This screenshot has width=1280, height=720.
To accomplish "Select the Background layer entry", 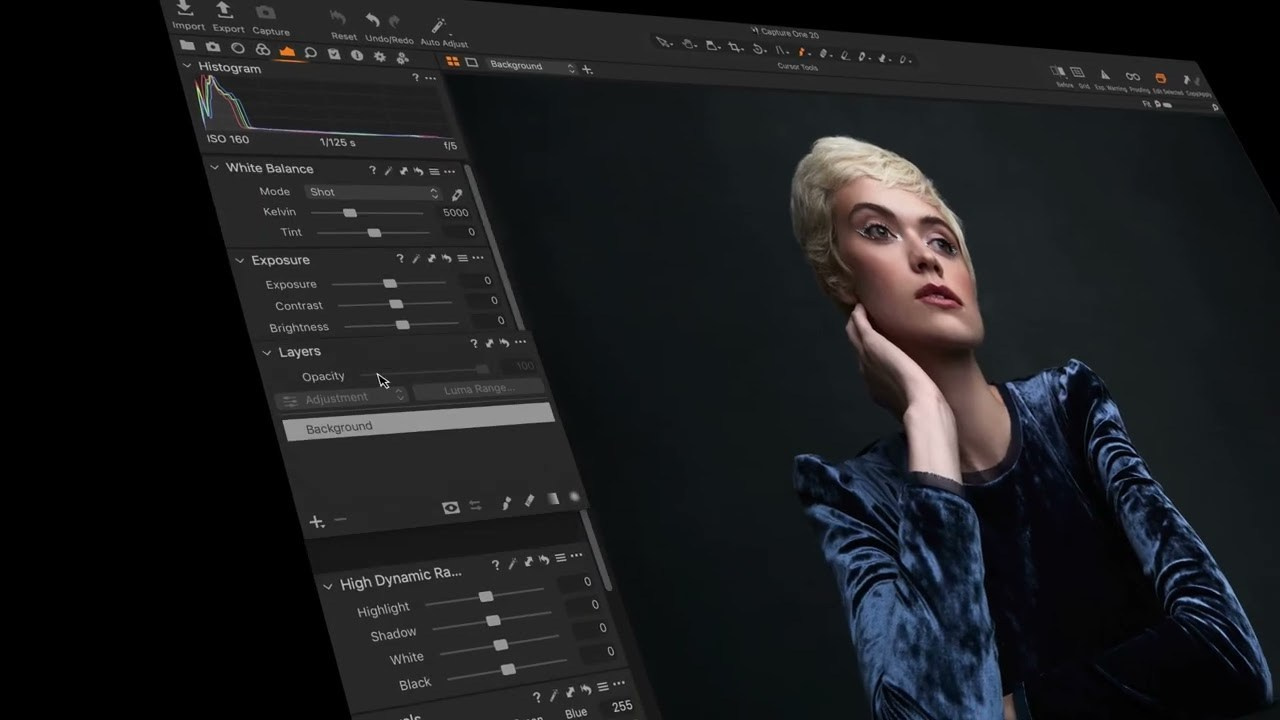I will 338,427.
